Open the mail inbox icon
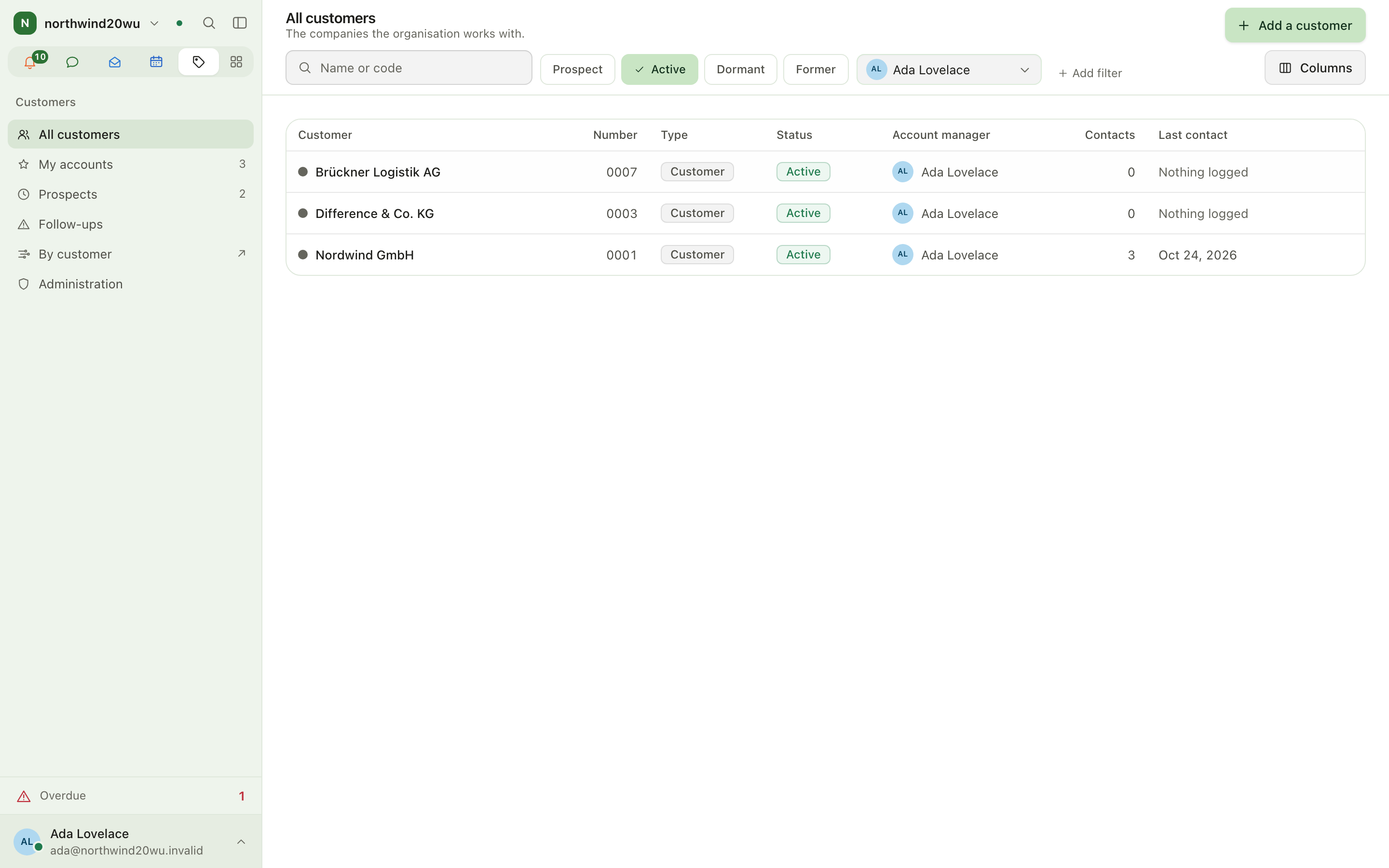The height and width of the screenshot is (868, 1389). pos(114,62)
